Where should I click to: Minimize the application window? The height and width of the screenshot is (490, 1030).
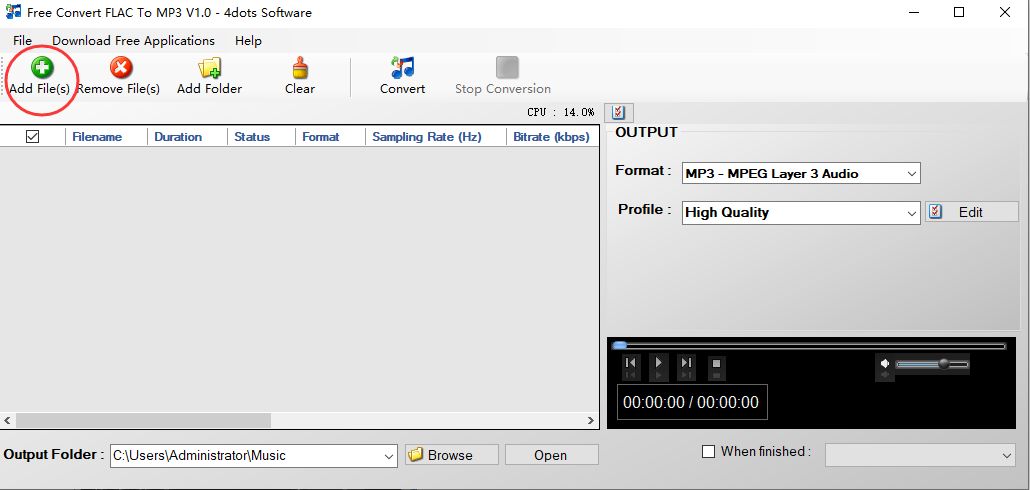click(912, 12)
